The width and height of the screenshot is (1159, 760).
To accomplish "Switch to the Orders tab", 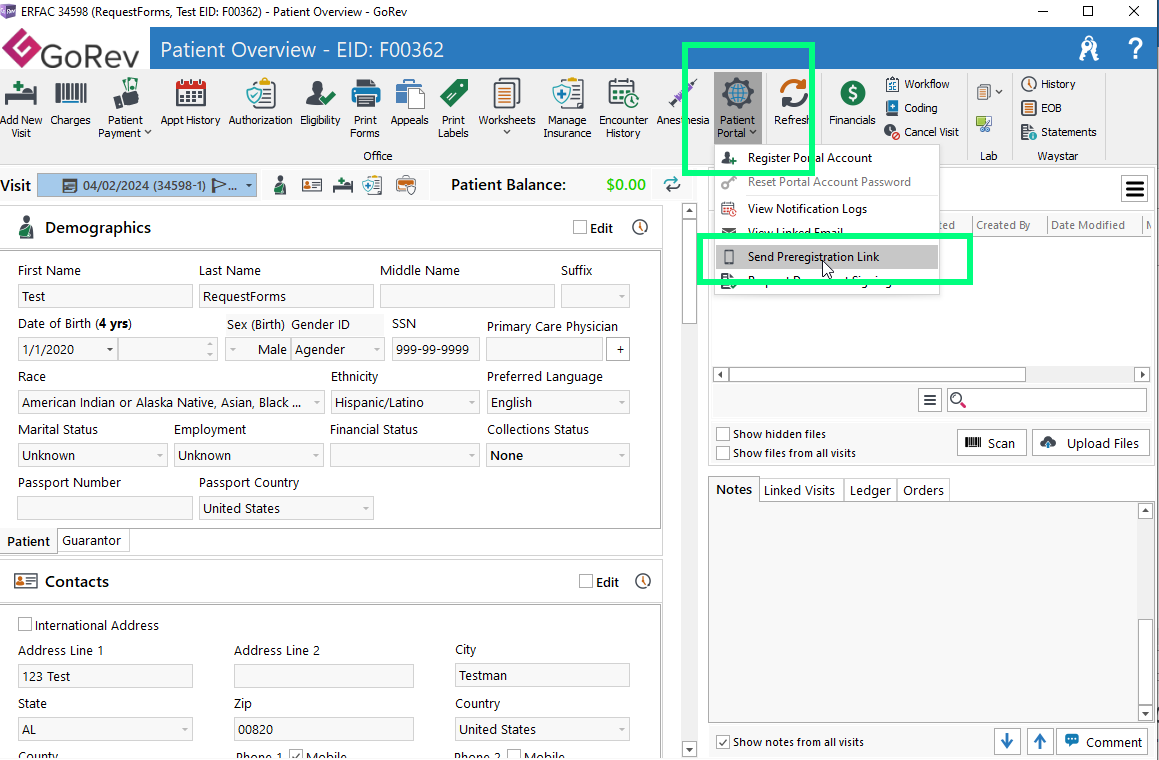I will click(923, 490).
